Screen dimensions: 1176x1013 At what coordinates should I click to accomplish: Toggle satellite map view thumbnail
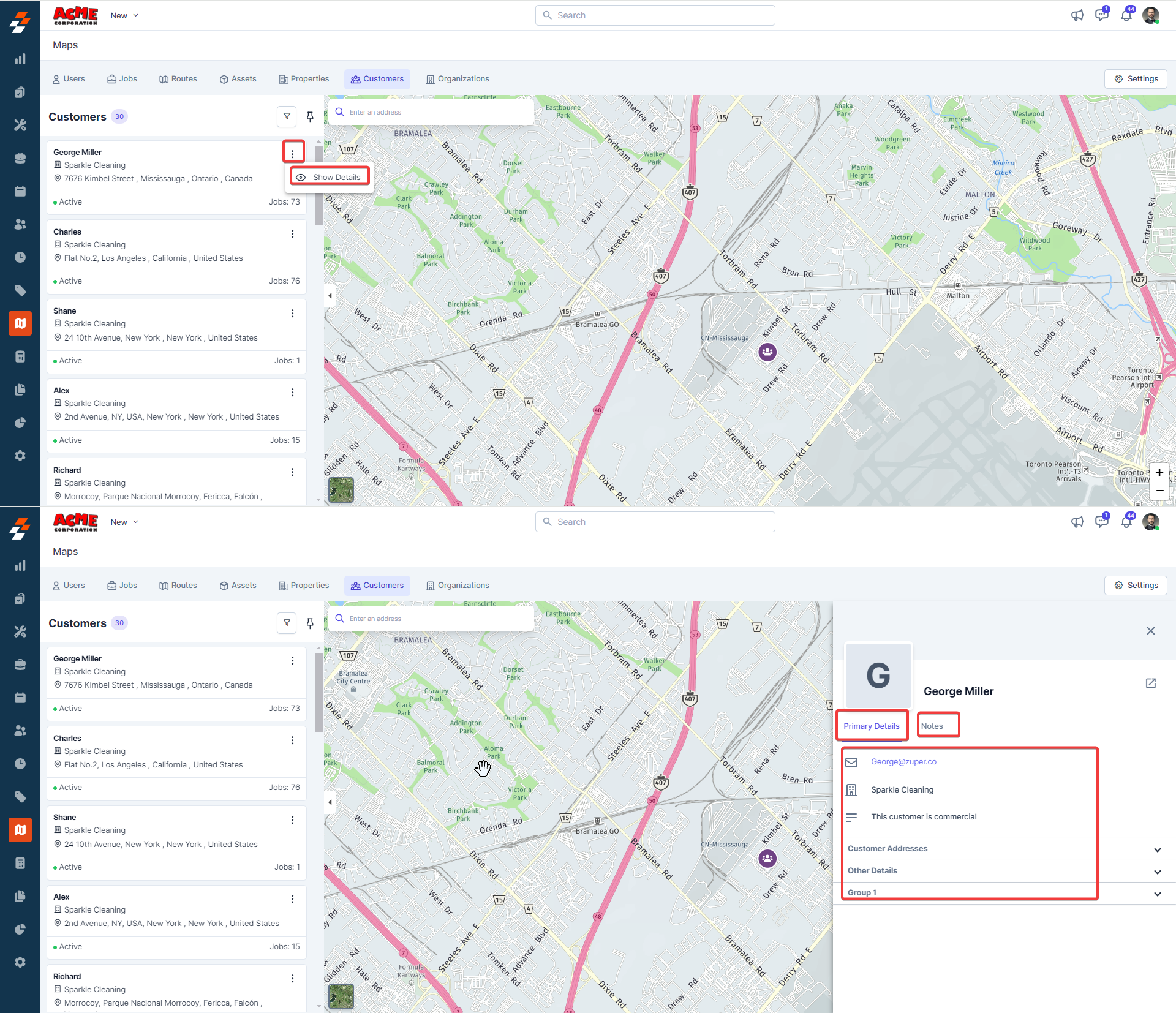click(341, 490)
